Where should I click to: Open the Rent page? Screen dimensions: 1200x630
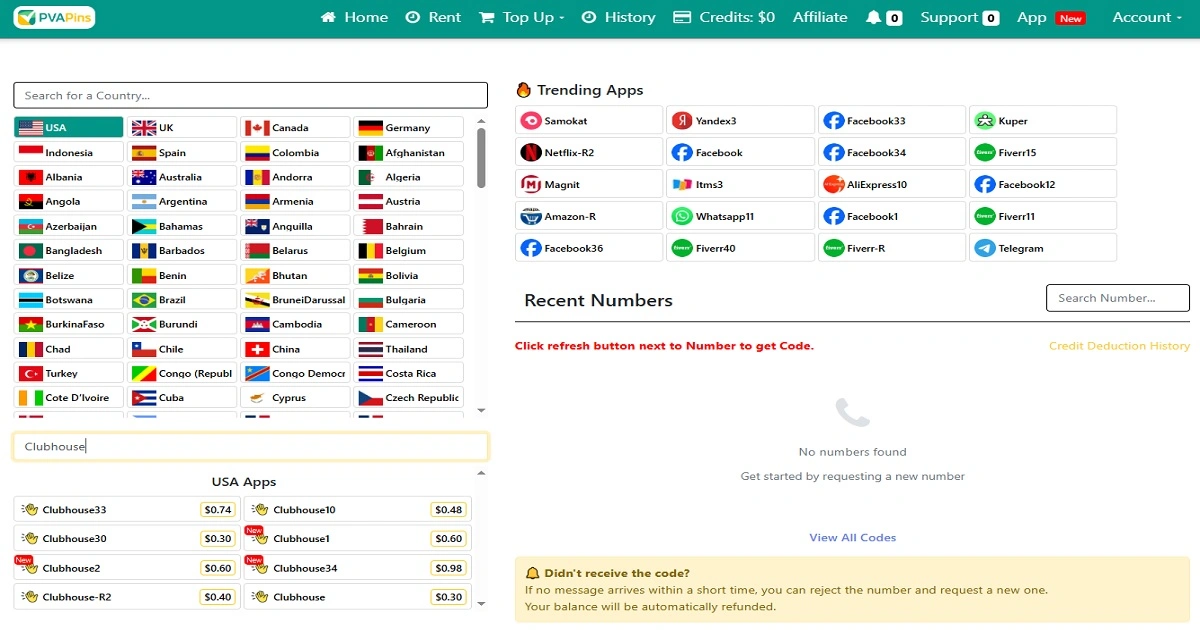433,17
